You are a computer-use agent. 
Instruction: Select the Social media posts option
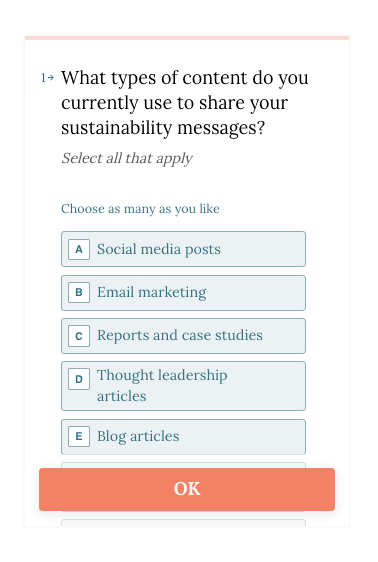(183, 249)
